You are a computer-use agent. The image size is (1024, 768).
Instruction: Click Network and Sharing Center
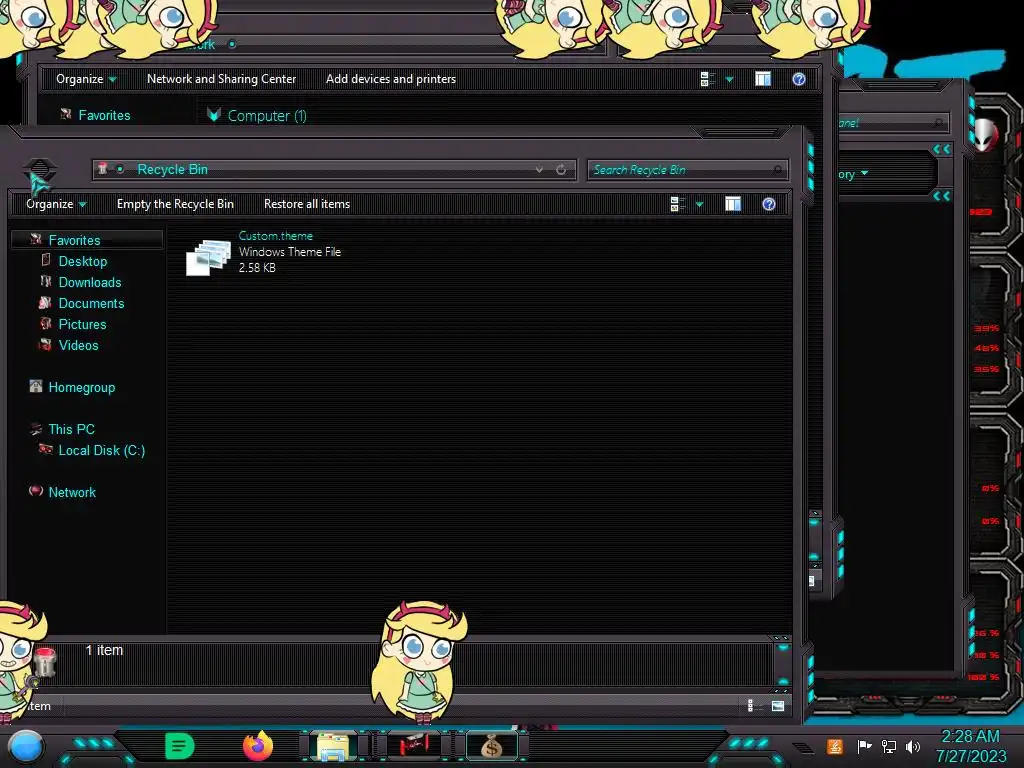[x=221, y=79]
